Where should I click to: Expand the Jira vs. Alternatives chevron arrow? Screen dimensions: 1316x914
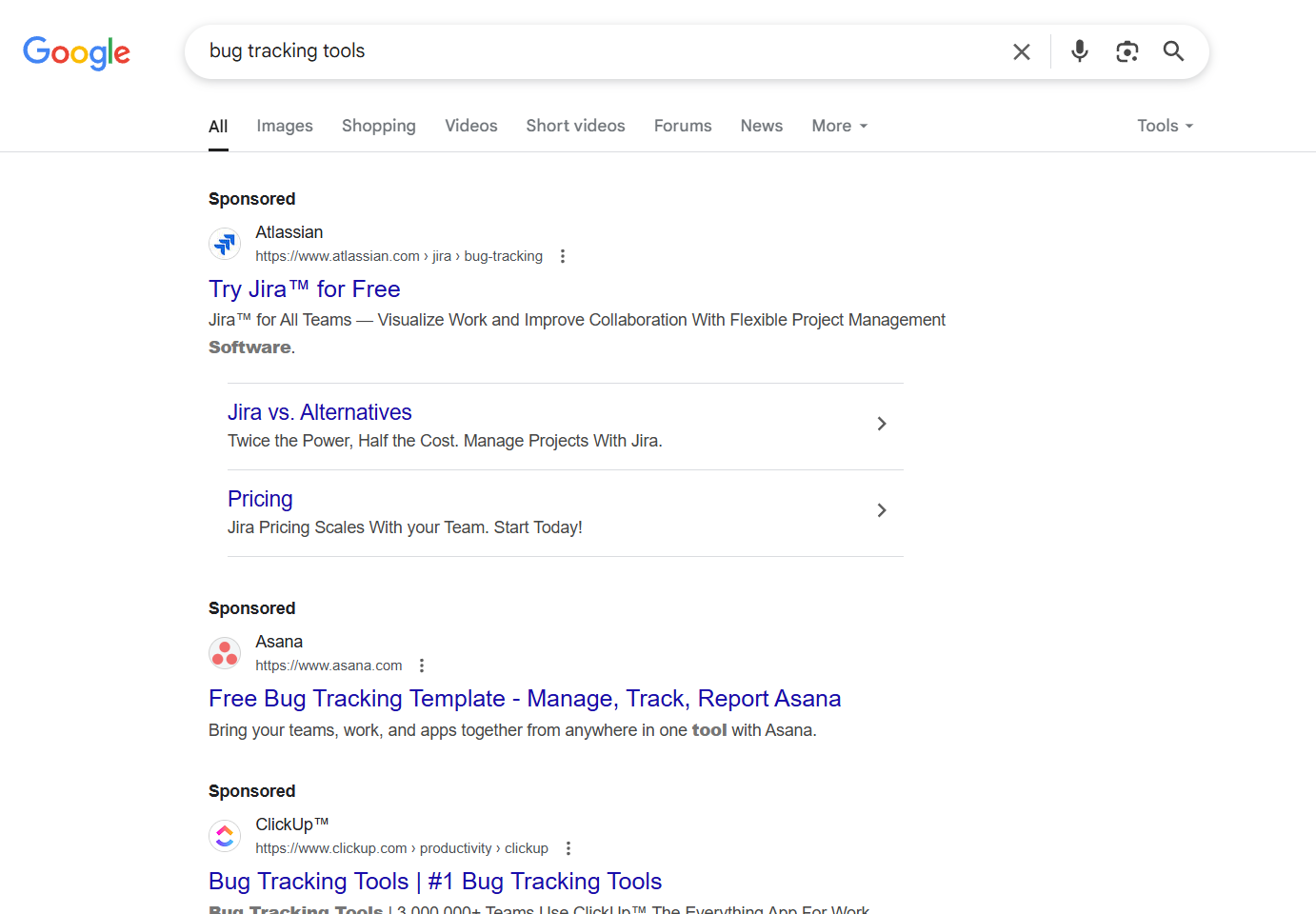click(x=882, y=424)
